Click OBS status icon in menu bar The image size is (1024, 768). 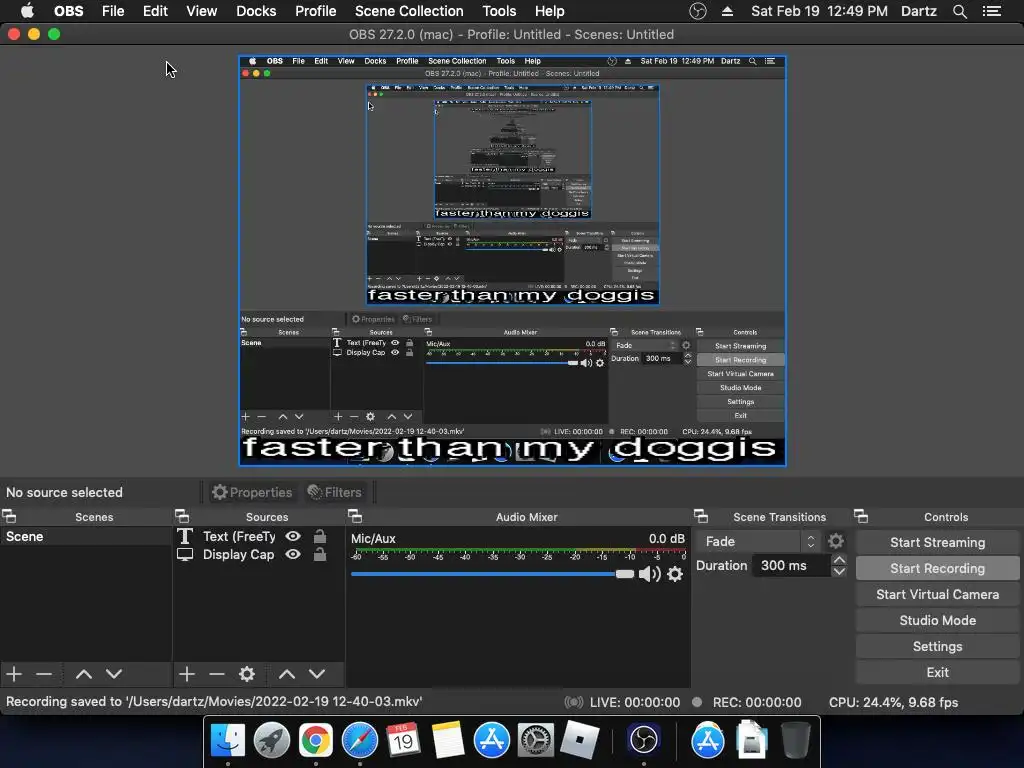click(697, 11)
